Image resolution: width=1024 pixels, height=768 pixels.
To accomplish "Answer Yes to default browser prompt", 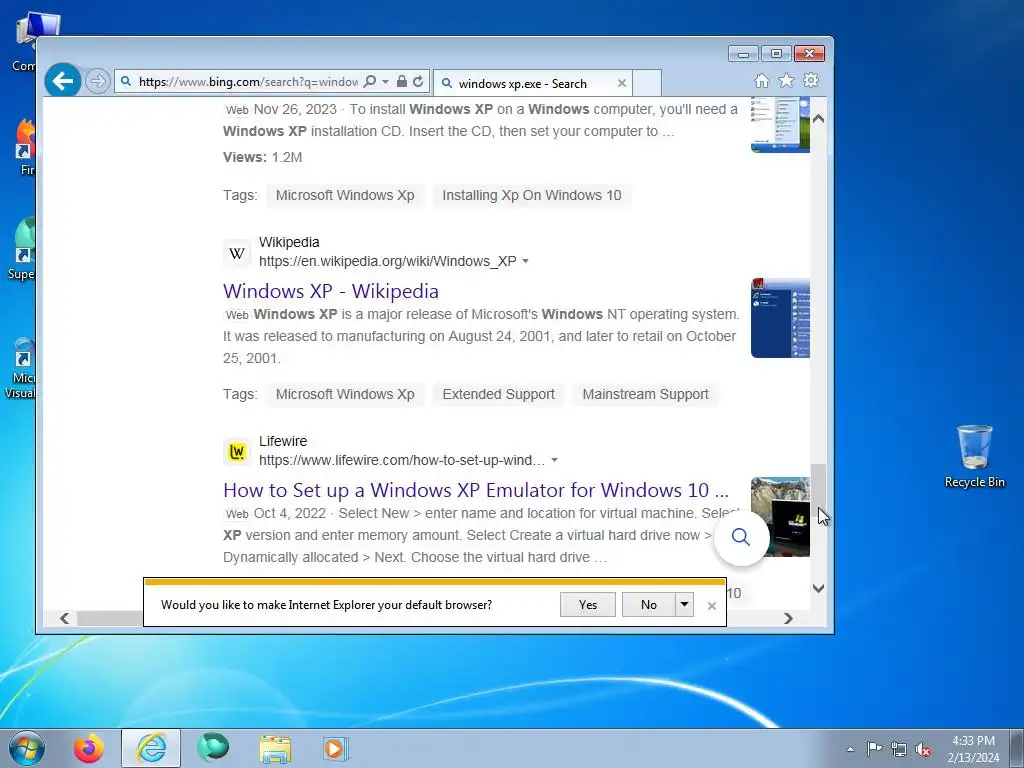I will [x=588, y=605].
